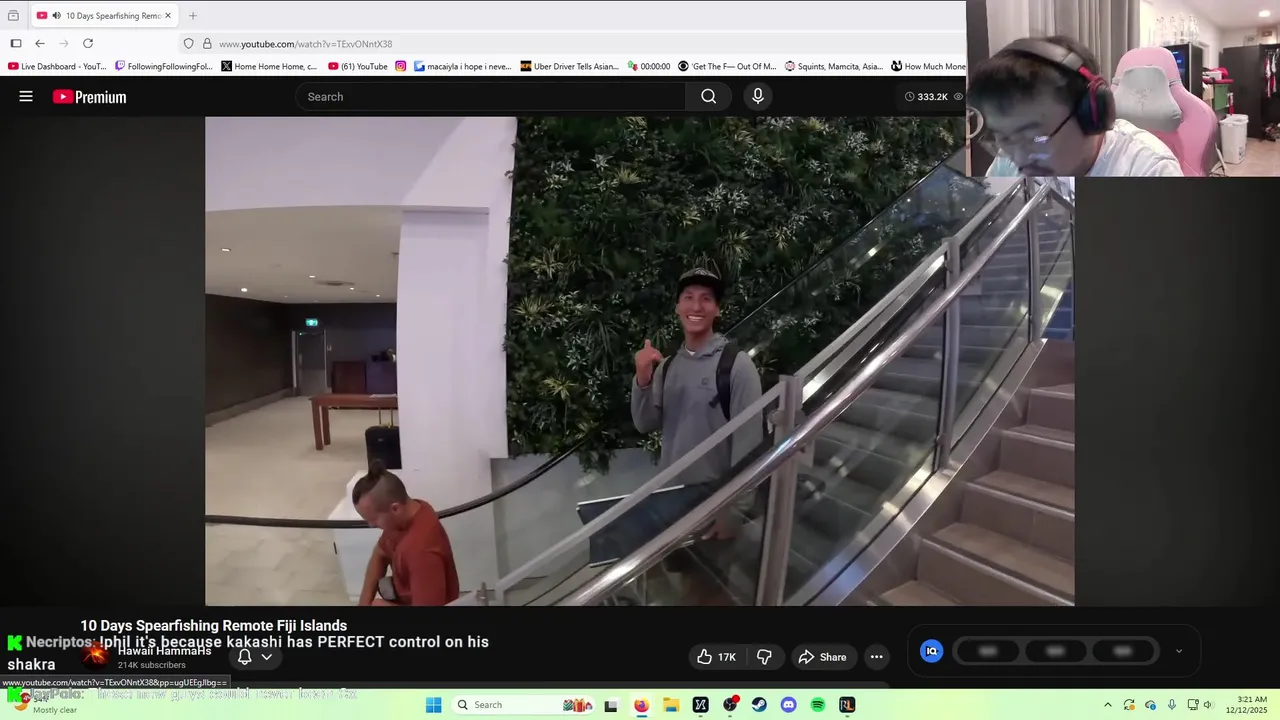Start voice search with microphone icon
1280x720 pixels.
point(758,96)
